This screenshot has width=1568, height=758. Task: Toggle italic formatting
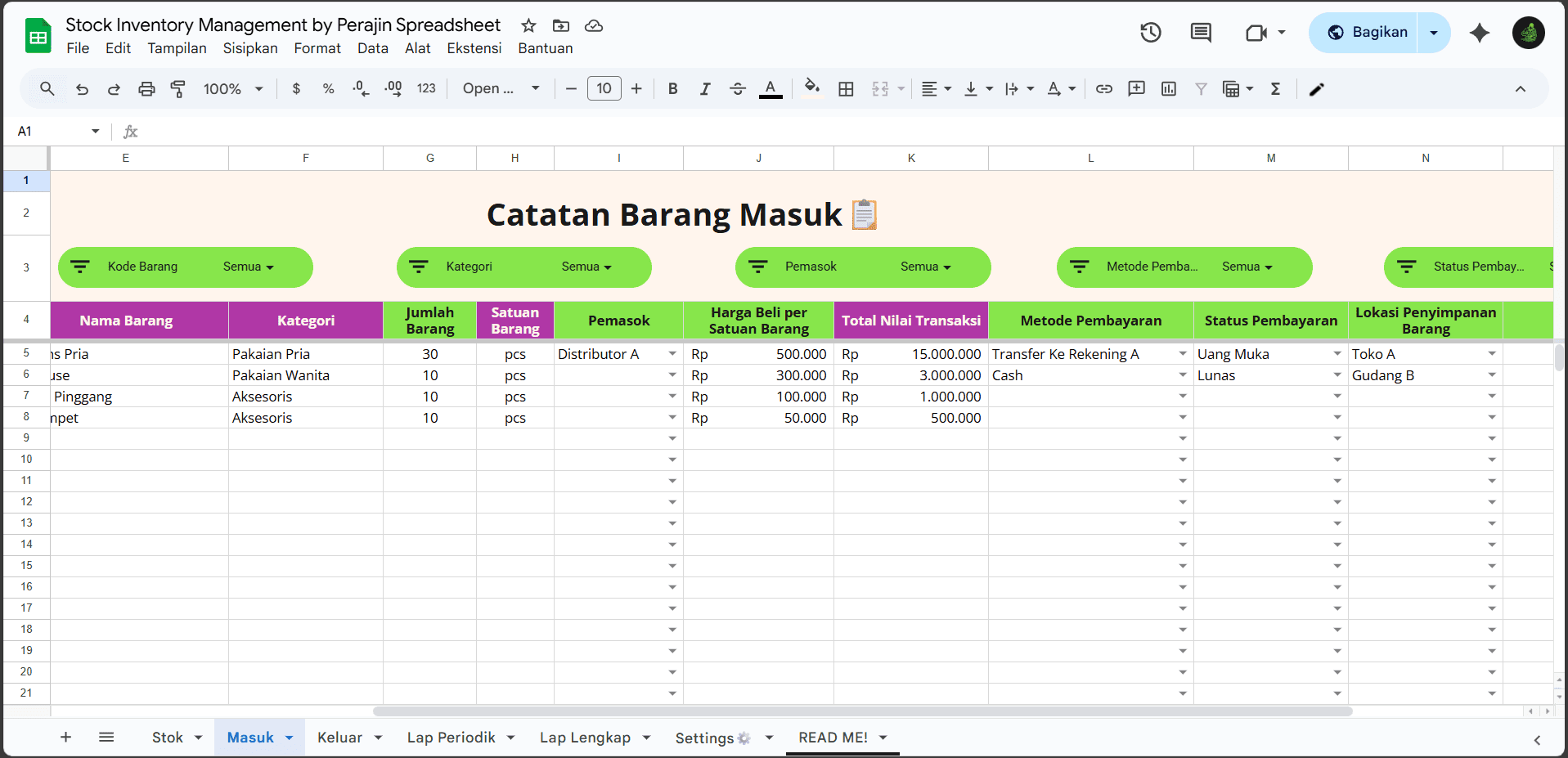pyautogui.click(x=705, y=88)
